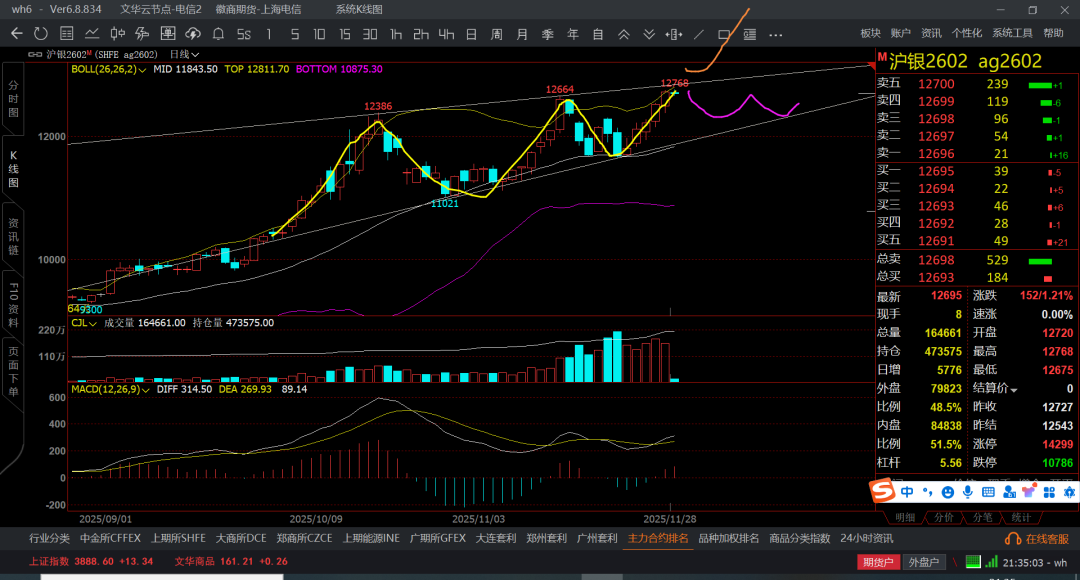The width and height of the screenshot is (1080, 580).
Task: Toggle the 期货户 account button
Action: (878, 562)
